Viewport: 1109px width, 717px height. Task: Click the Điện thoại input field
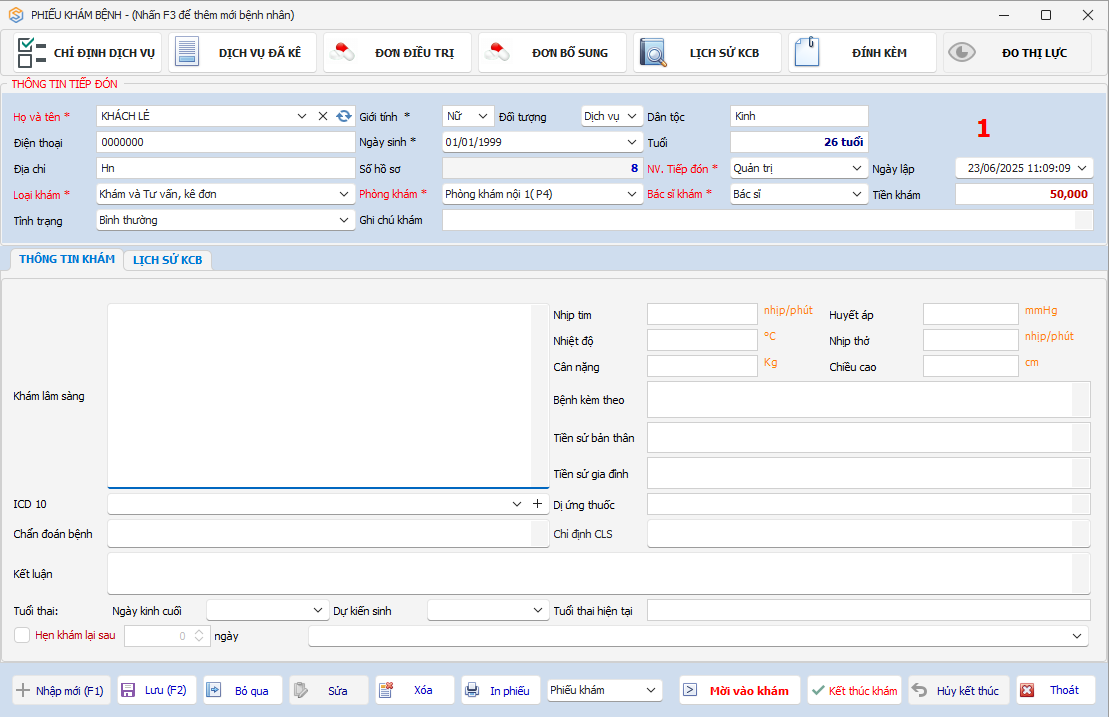click(x=226, y=142)
